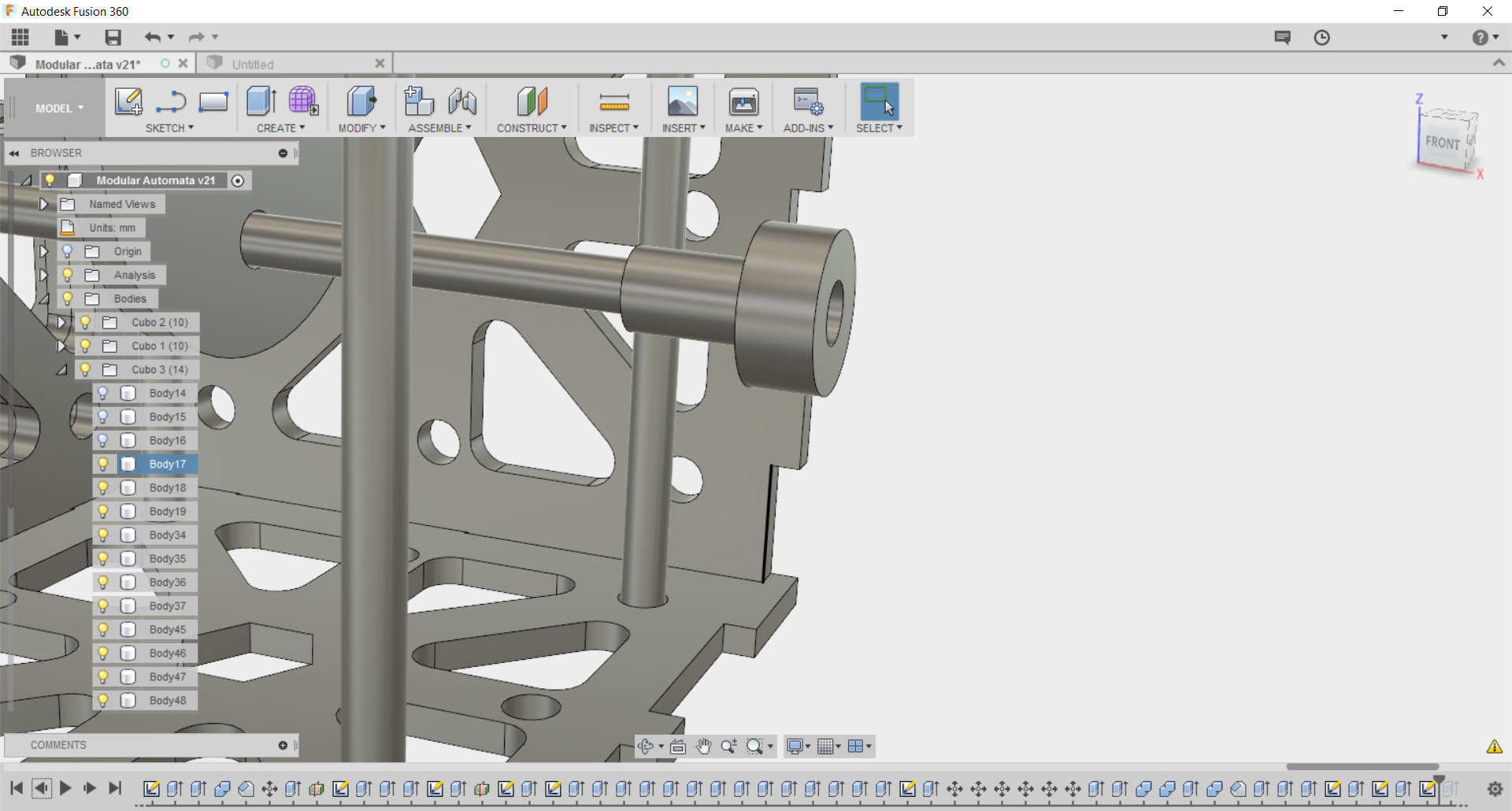The height and width of the screenshot is (811, 1512).
Task: Open timeline settings gear
Action: tap(1495, 789)
